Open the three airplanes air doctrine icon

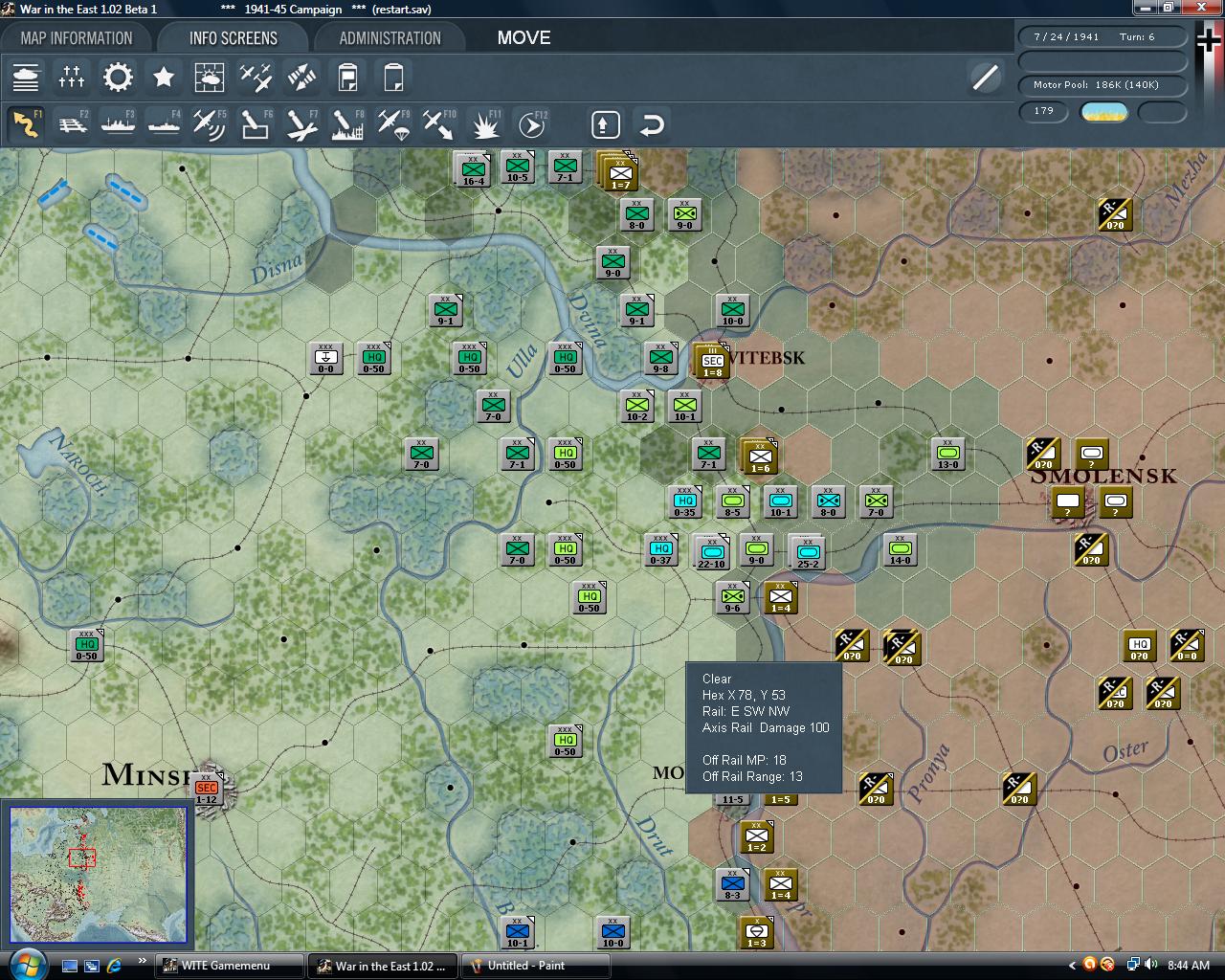[x=256, y=77]
